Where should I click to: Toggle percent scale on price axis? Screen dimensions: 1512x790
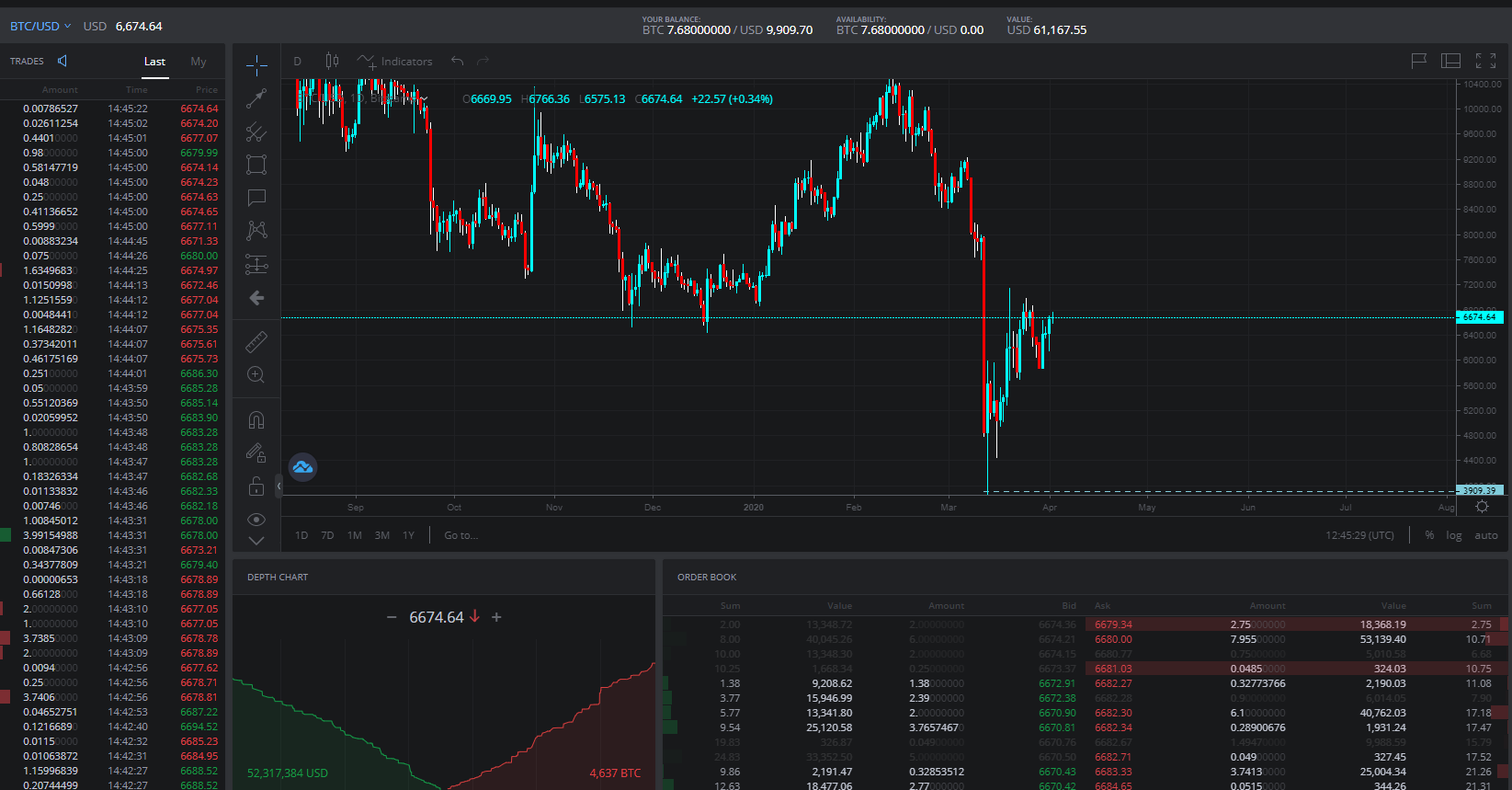(x=1429, y=535)
